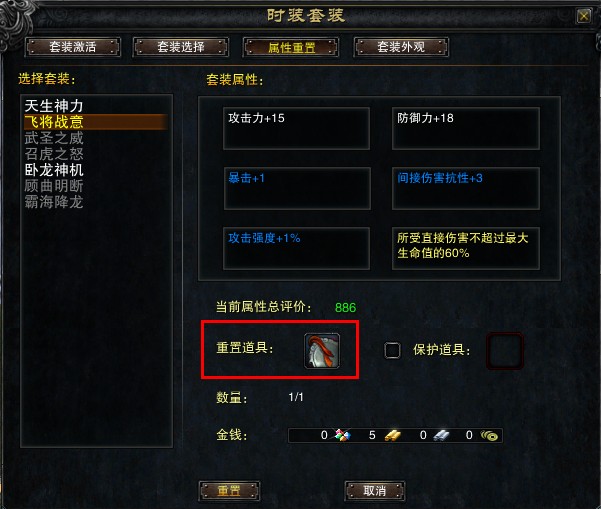The width and height of the screenshot is (601, 509).
Task: Choose the 武圣之威 suit entry
Action: (x=54, y=138)
